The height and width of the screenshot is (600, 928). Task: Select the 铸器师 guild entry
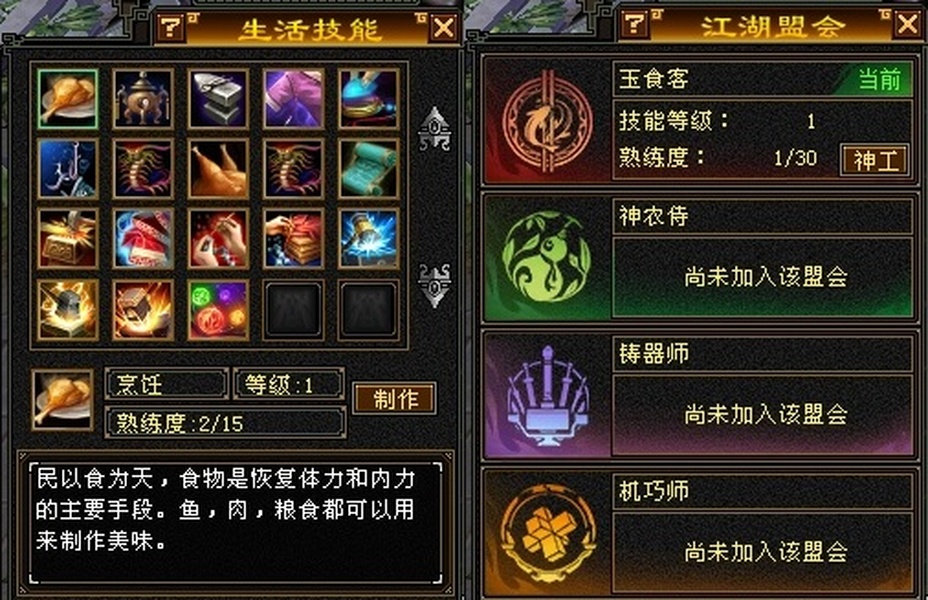pos(699,395)
